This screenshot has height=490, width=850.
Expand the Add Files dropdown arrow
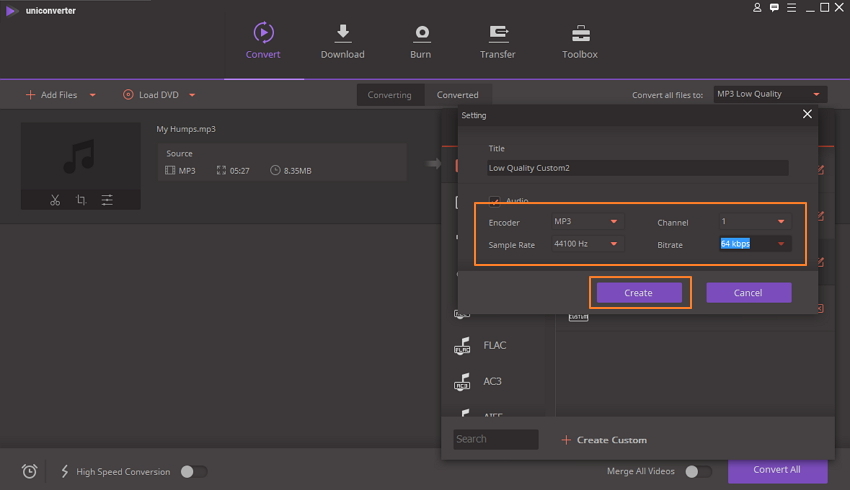pyautogui.click(x=93, y=95)
